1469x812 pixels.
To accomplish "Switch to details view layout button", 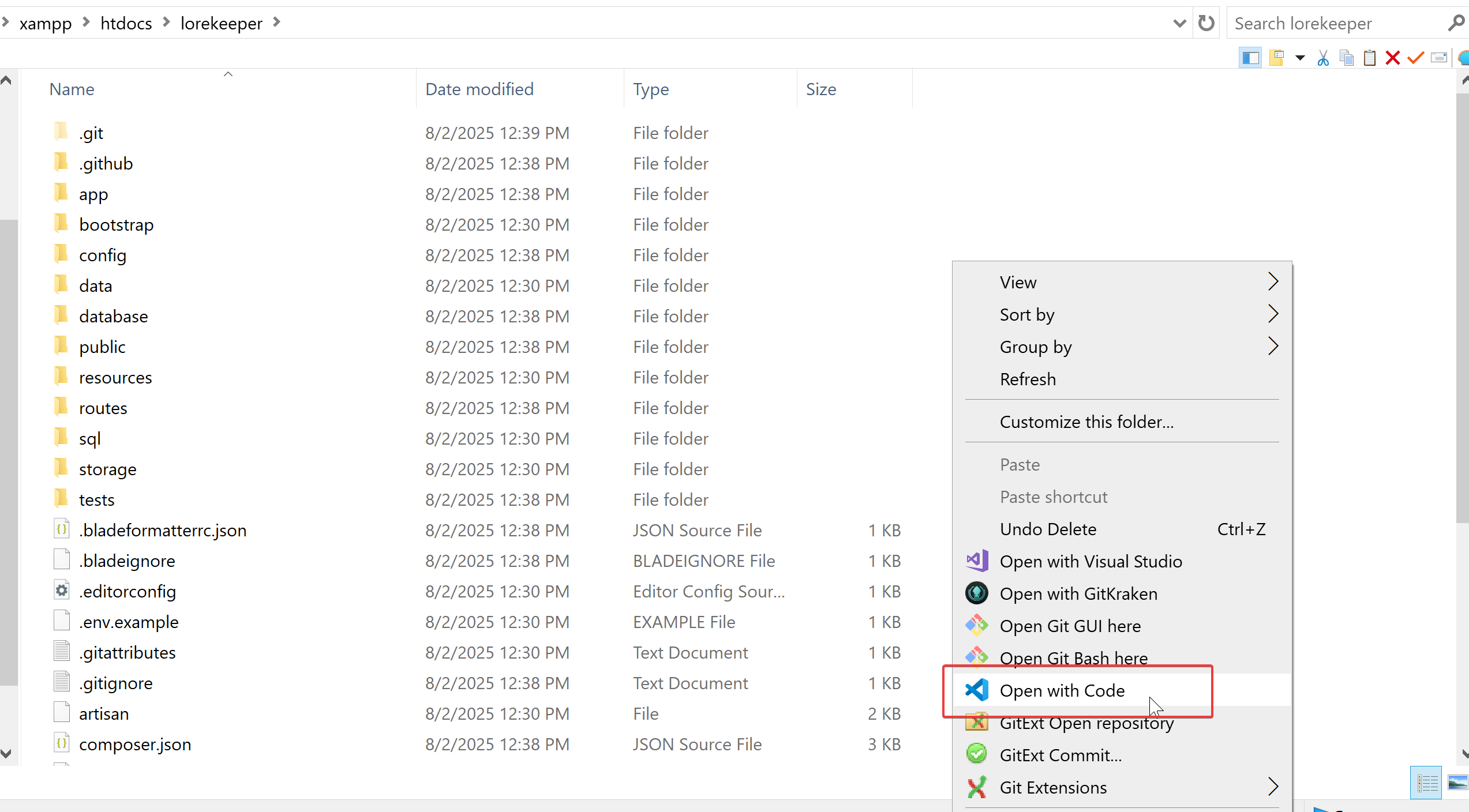I will point(1426,783).
